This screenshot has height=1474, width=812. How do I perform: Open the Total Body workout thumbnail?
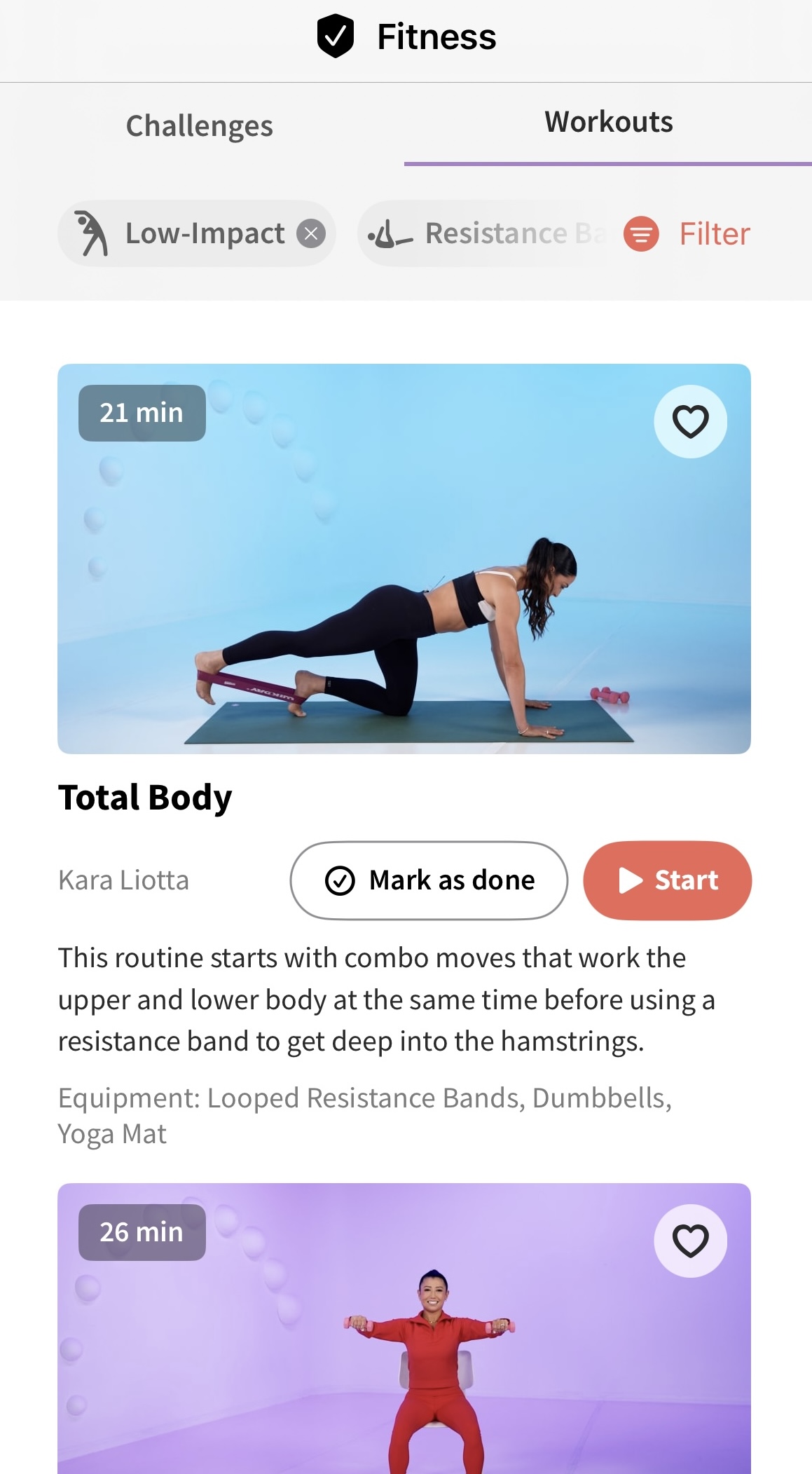pyautogui.click(x=404, y=559)
